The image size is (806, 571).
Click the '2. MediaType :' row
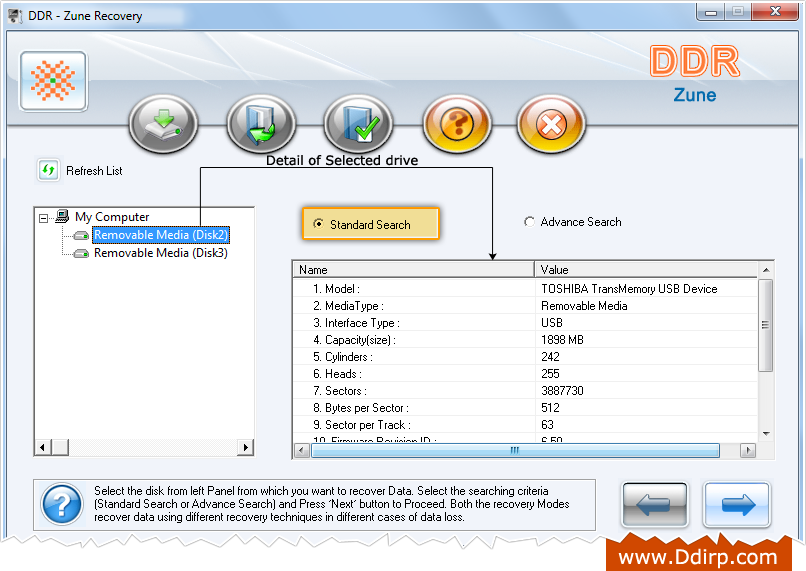click(525, 306)
